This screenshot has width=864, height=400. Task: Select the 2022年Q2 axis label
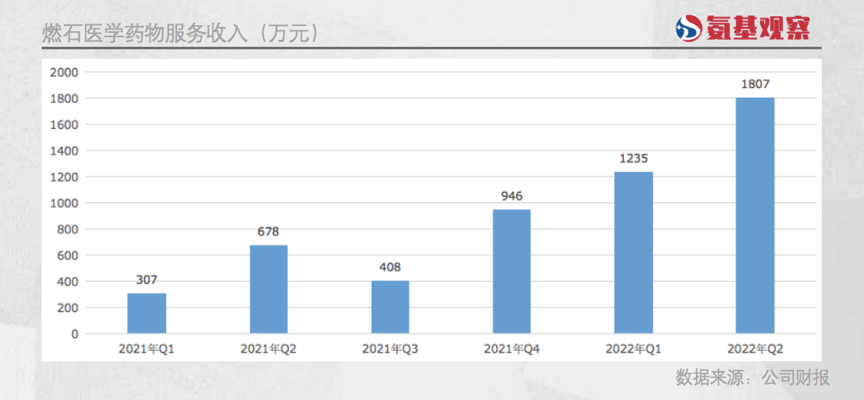coord(755,349)
